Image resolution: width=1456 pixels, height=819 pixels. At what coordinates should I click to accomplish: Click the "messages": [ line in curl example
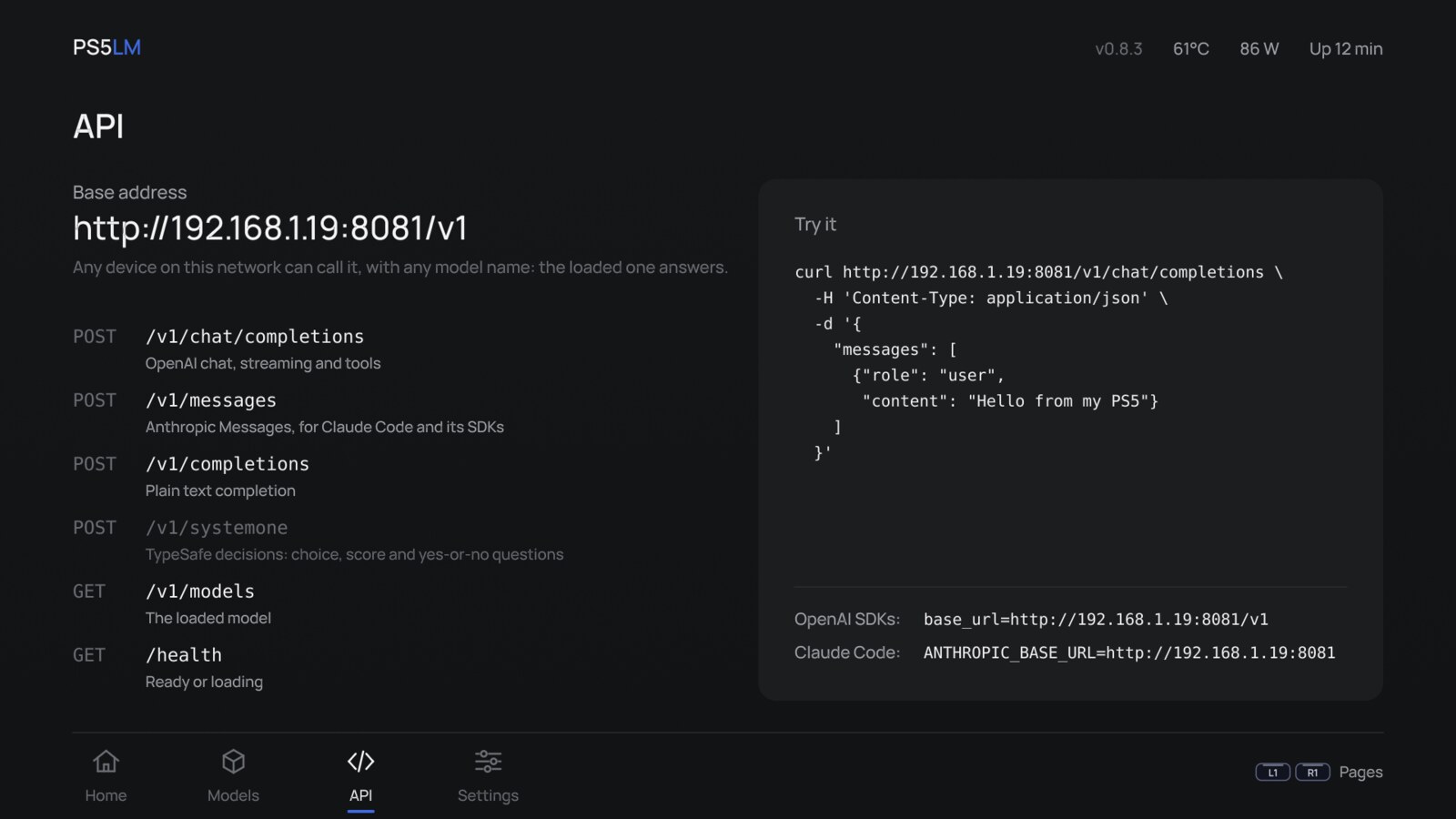(895, 349)
